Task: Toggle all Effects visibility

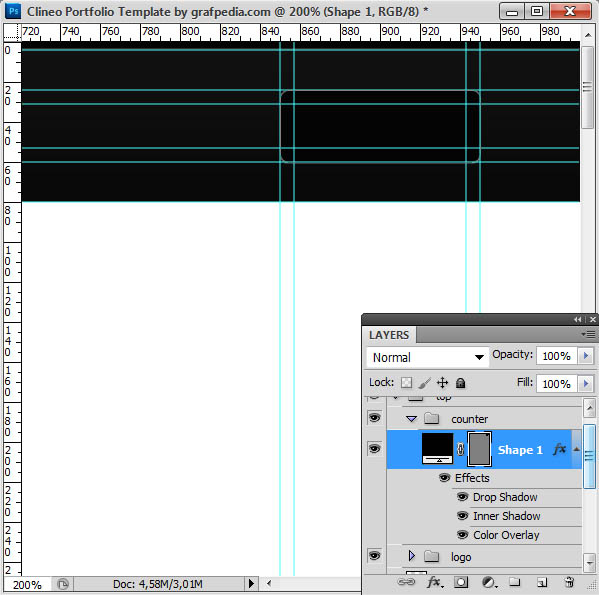Action: [x=444, y=478]
